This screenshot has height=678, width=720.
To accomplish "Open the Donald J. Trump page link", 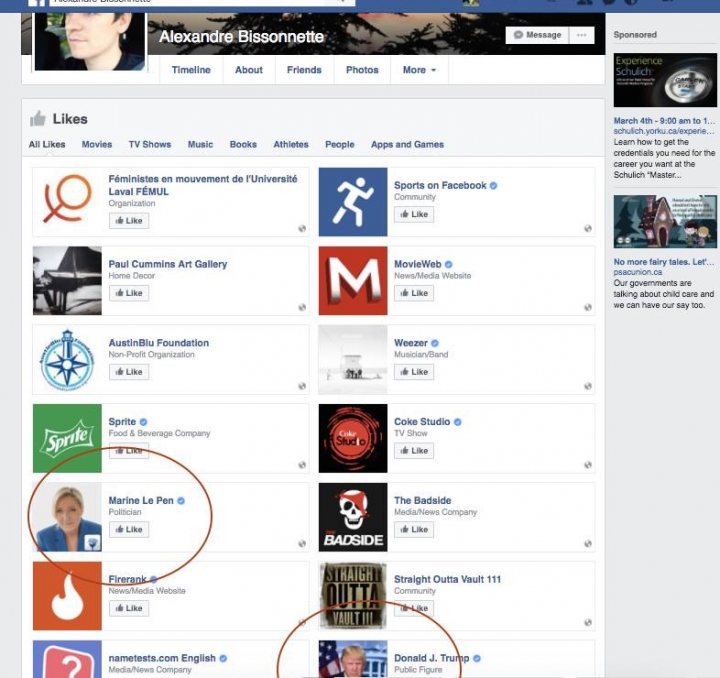I will pos(432,658).
